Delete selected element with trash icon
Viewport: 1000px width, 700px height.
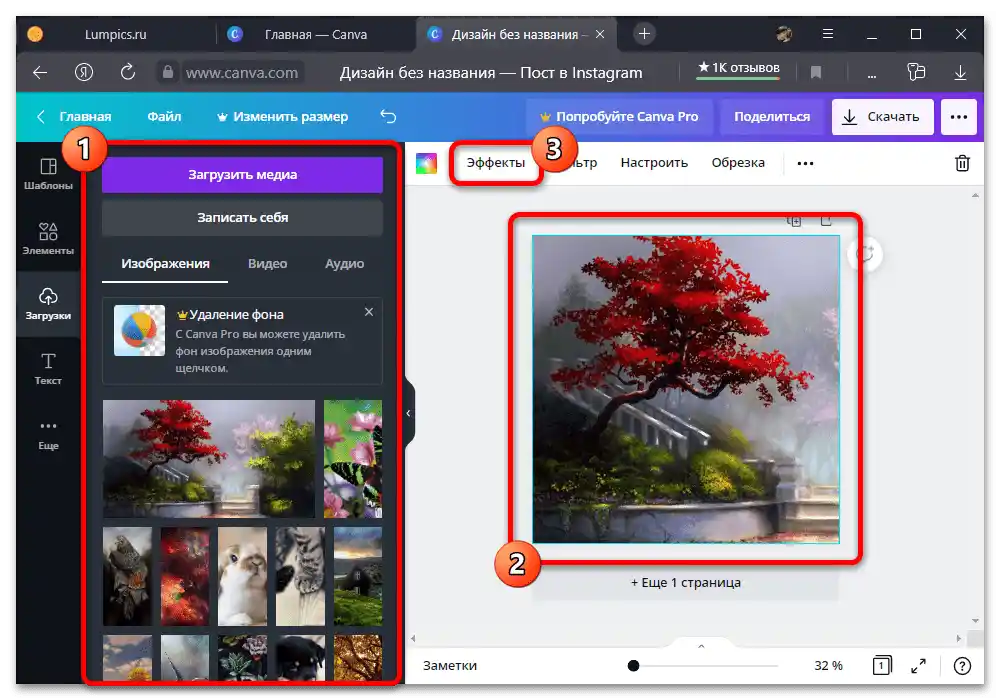(x=962, y=163)
